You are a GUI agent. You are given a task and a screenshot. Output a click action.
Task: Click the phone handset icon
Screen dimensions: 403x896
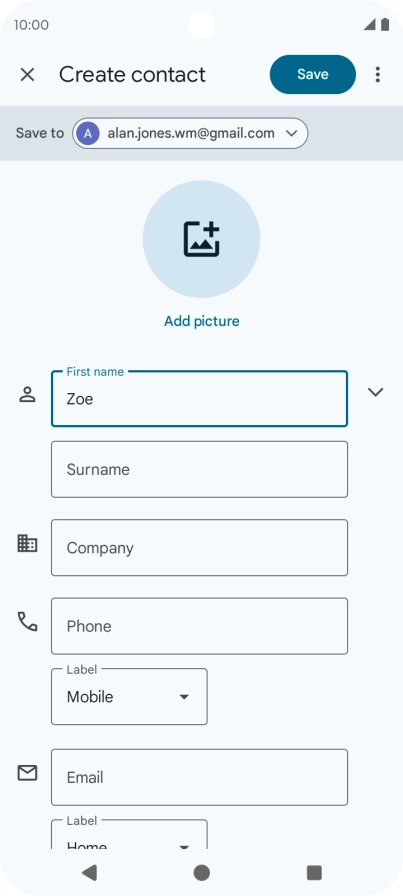click(27, 622)
